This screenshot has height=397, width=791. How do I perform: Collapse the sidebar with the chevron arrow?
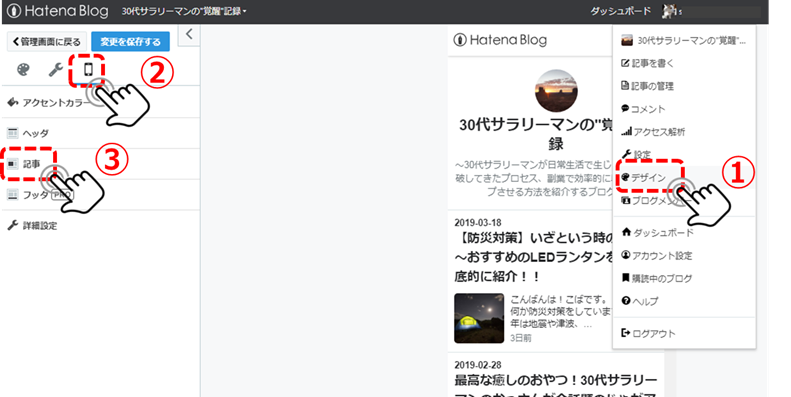(x=189, y=34)
